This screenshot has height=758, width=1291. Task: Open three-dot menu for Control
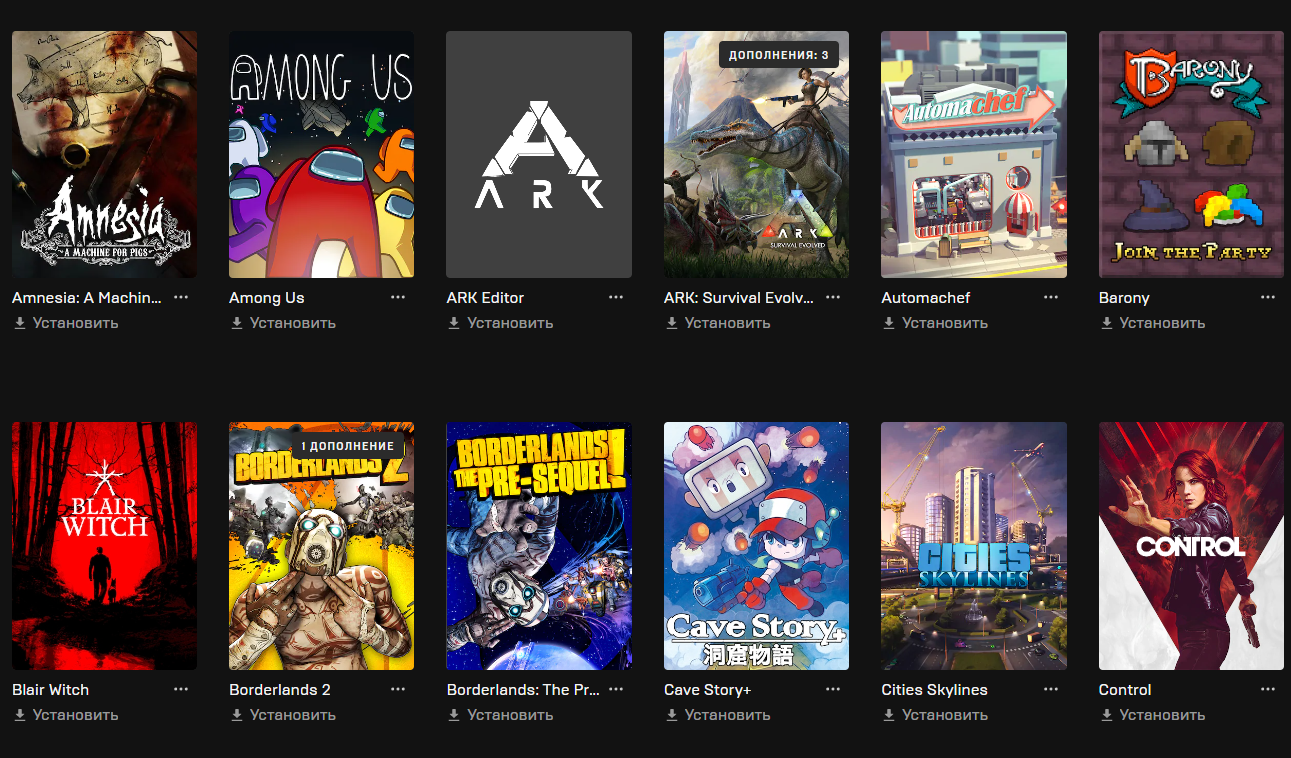tap(1268, 689)
